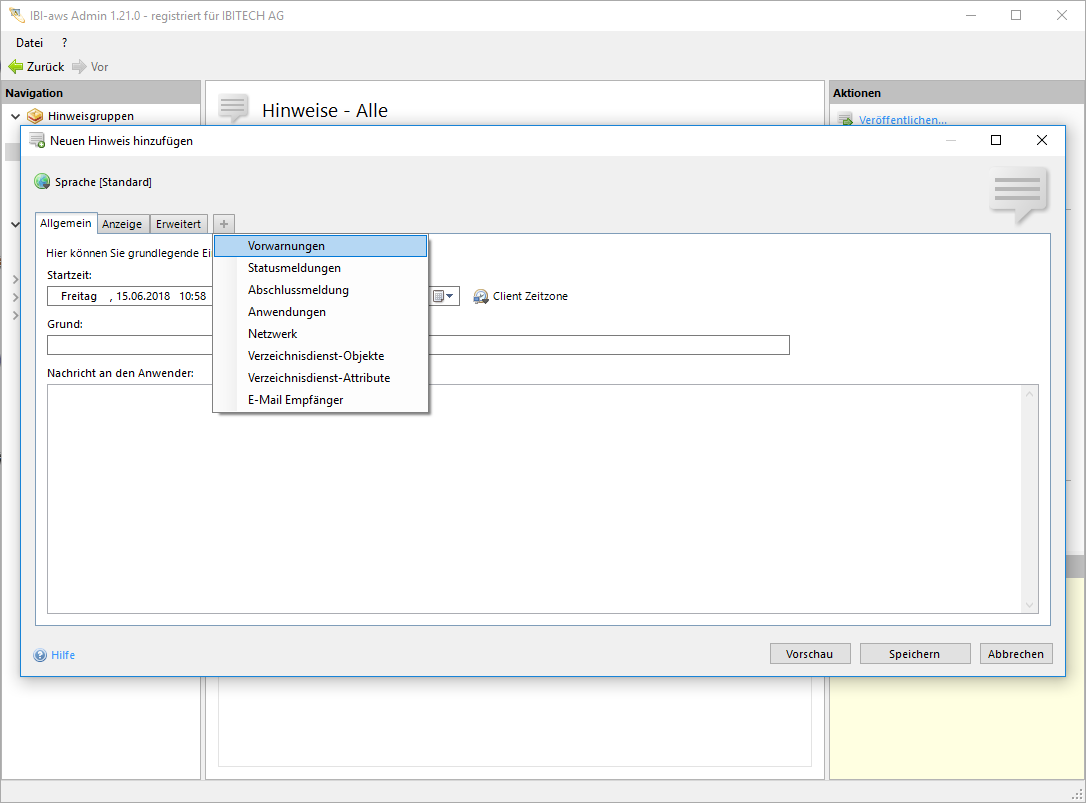Click the plus icon to add a tab
1086x803 pixels.
[224, 224]
